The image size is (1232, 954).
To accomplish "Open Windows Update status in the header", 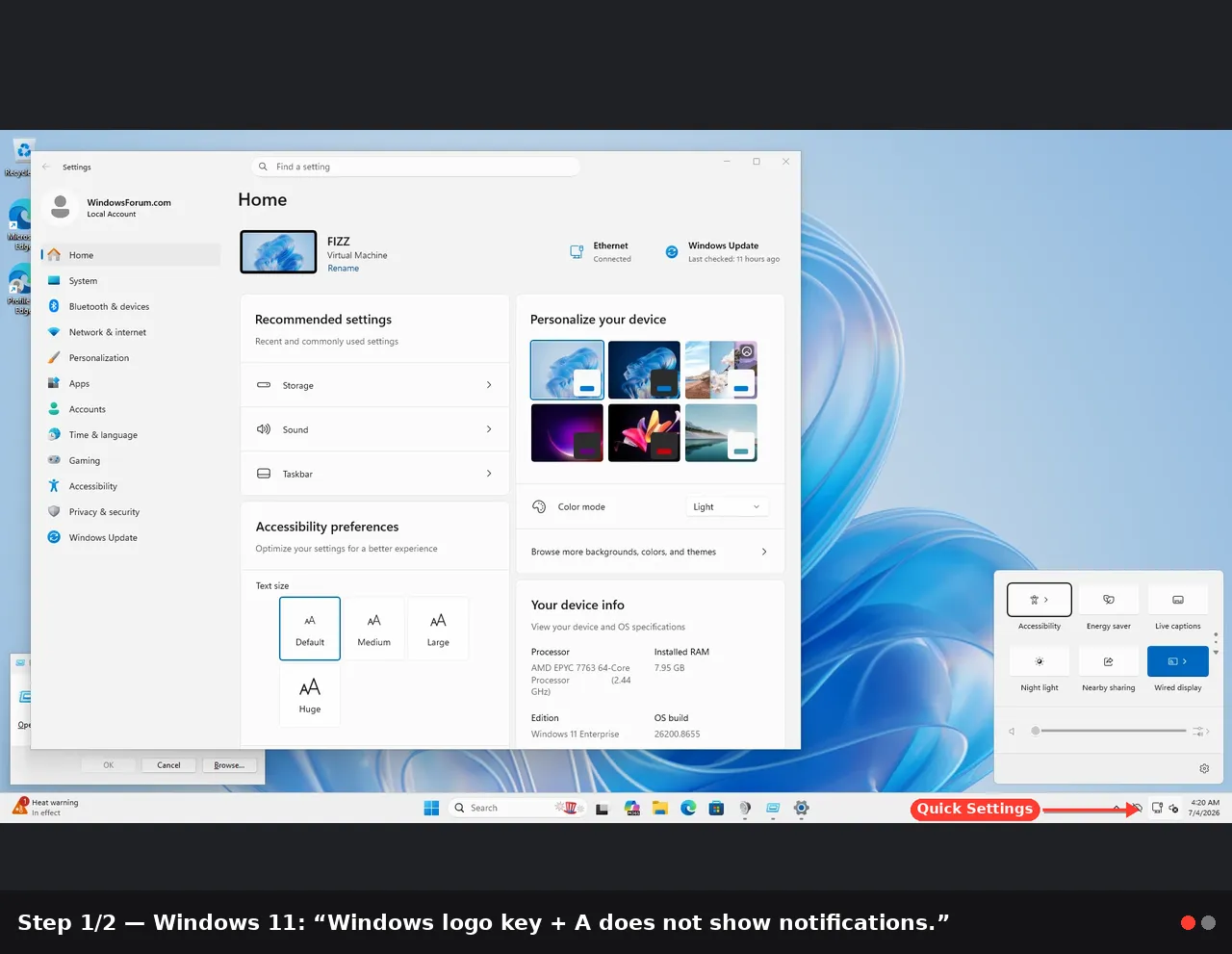I will (x=722, y=252).
